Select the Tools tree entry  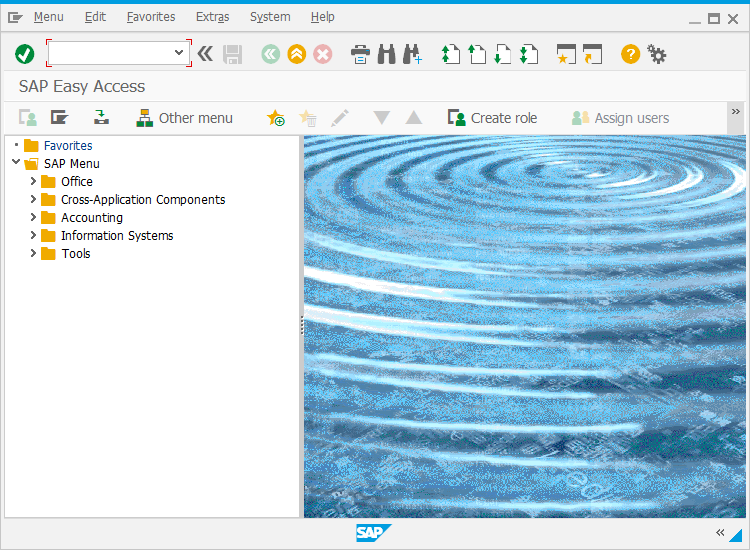[x=76, y=253]
